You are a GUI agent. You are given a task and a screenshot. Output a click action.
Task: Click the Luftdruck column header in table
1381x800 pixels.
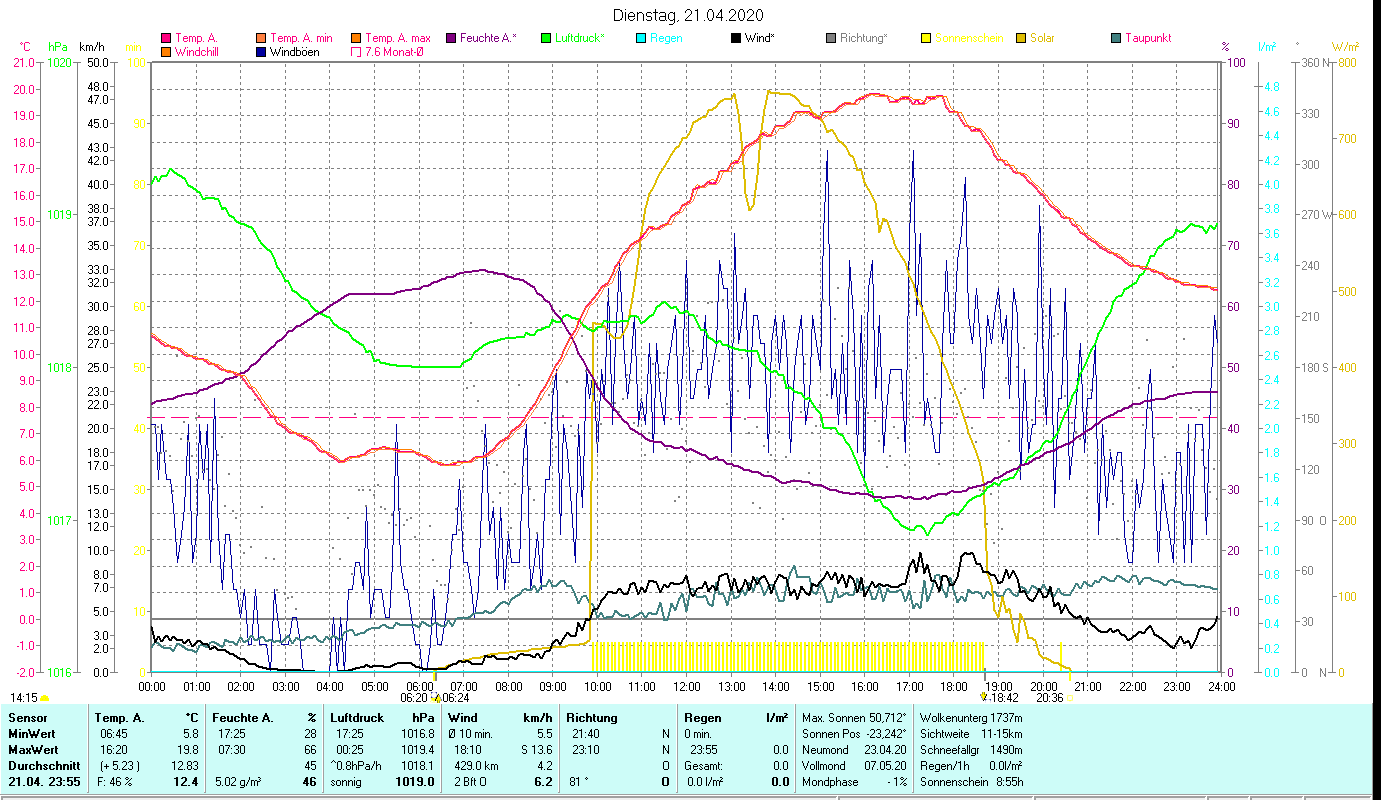pos(358,717)
